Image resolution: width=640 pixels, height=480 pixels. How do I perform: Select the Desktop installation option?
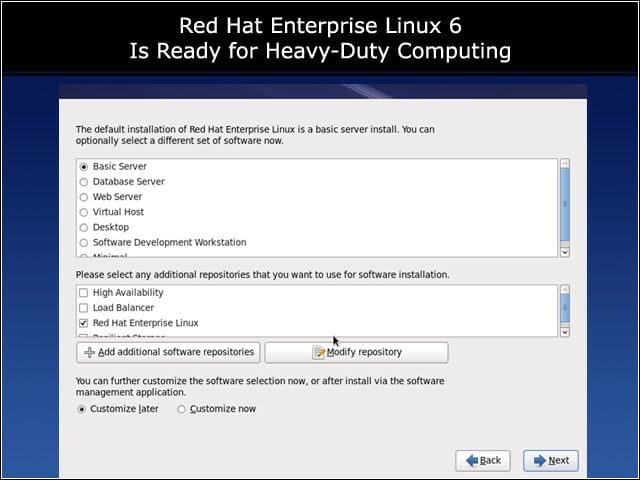(x=84, y=227)
